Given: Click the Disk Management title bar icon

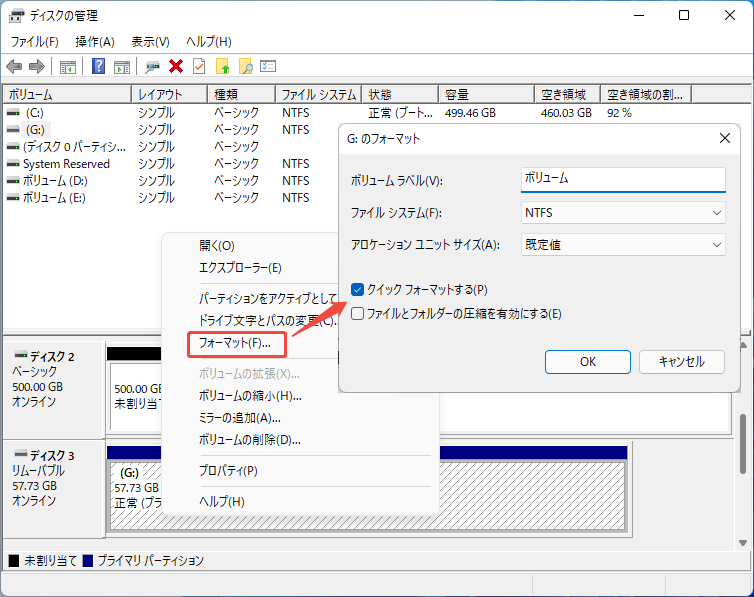Looking at the screenshot, I should (16, 16).
